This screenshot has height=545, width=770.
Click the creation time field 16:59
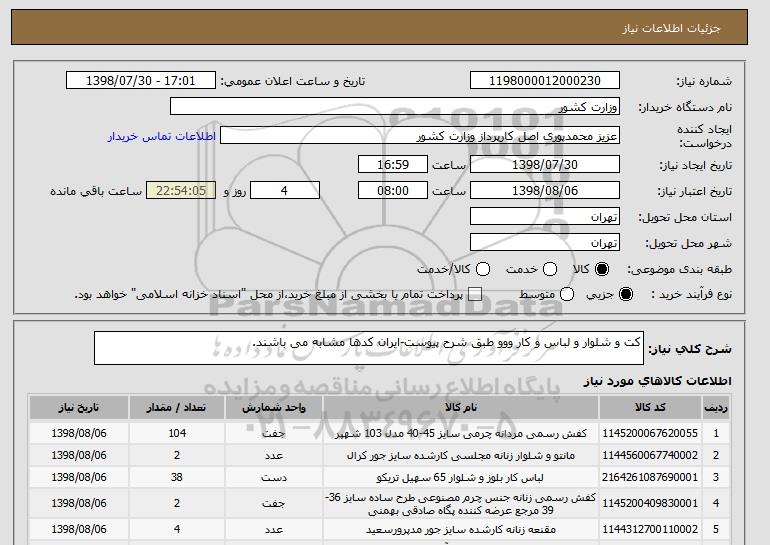click(393, 164)
